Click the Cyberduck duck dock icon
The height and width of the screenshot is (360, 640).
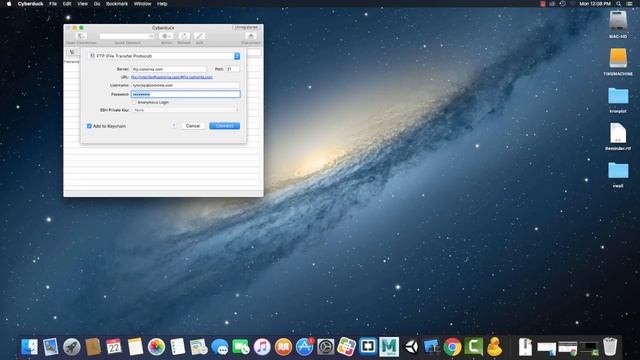[495, 347]
